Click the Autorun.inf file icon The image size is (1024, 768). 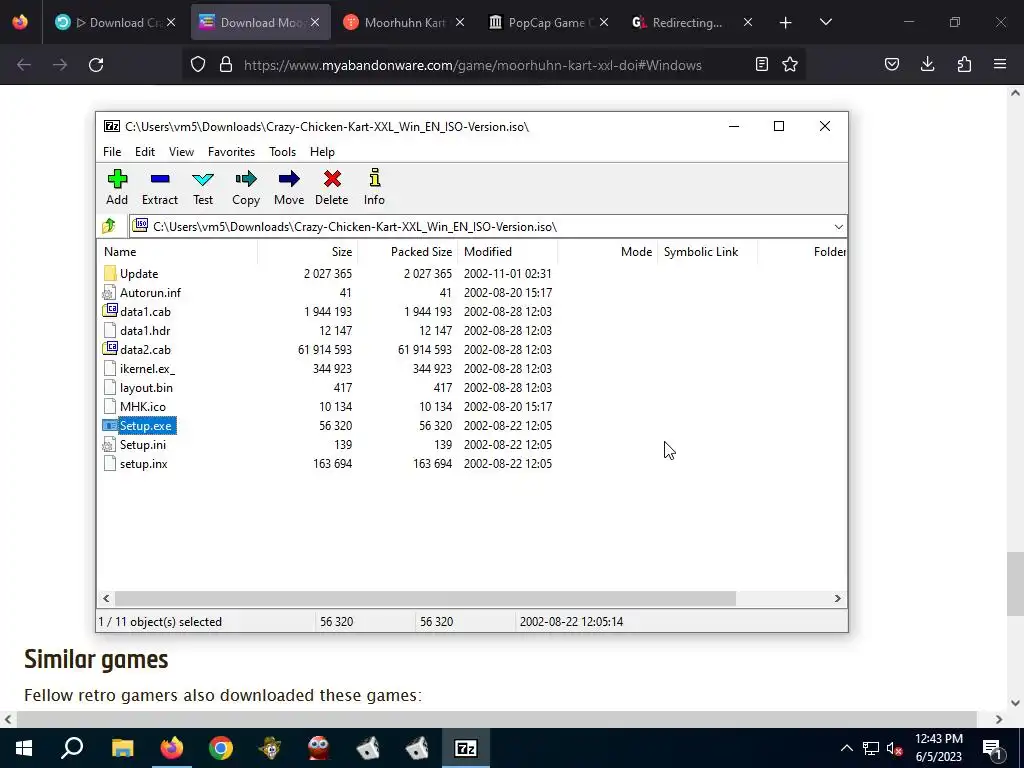109,293
